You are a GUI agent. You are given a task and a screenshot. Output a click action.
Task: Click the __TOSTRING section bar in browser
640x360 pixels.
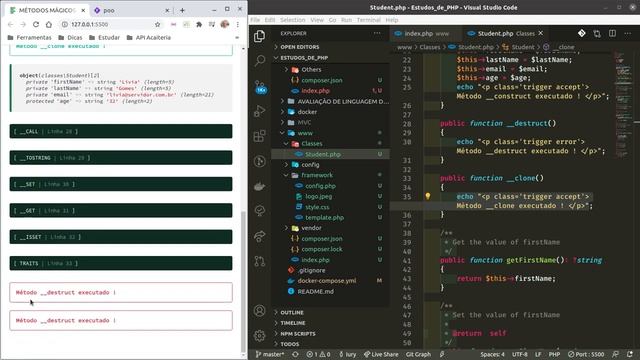point(121,158)
